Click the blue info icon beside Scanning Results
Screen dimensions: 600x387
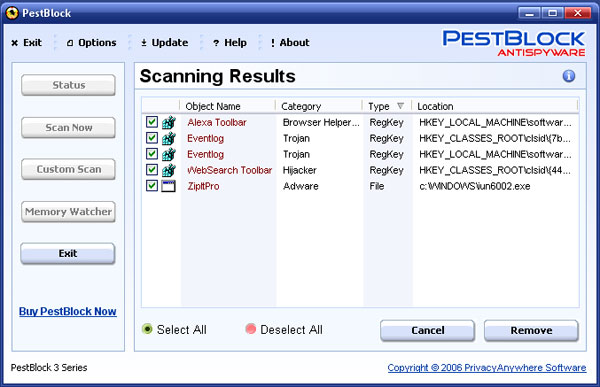point(569,76)
